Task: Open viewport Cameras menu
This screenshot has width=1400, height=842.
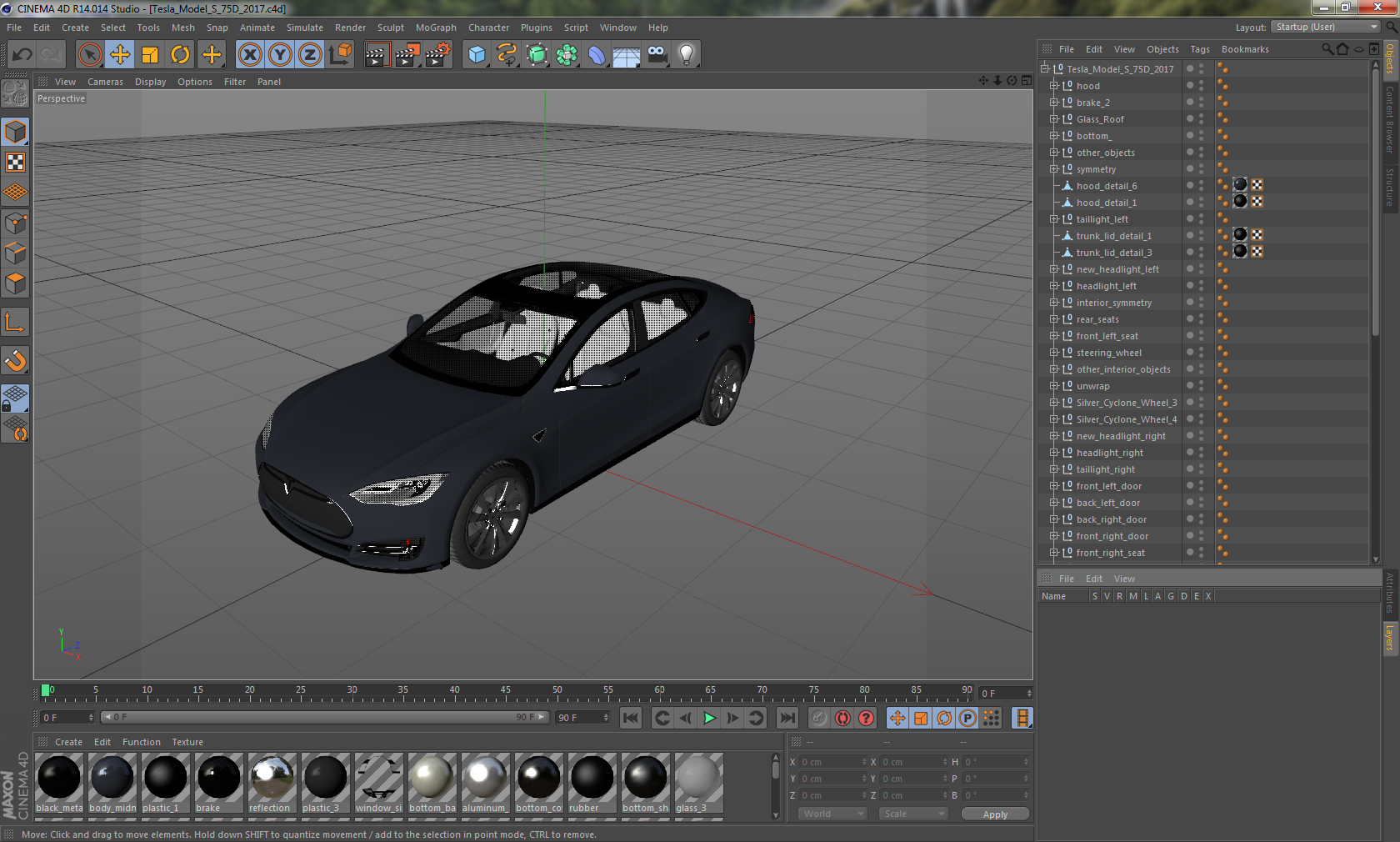Action: [105, 82]
